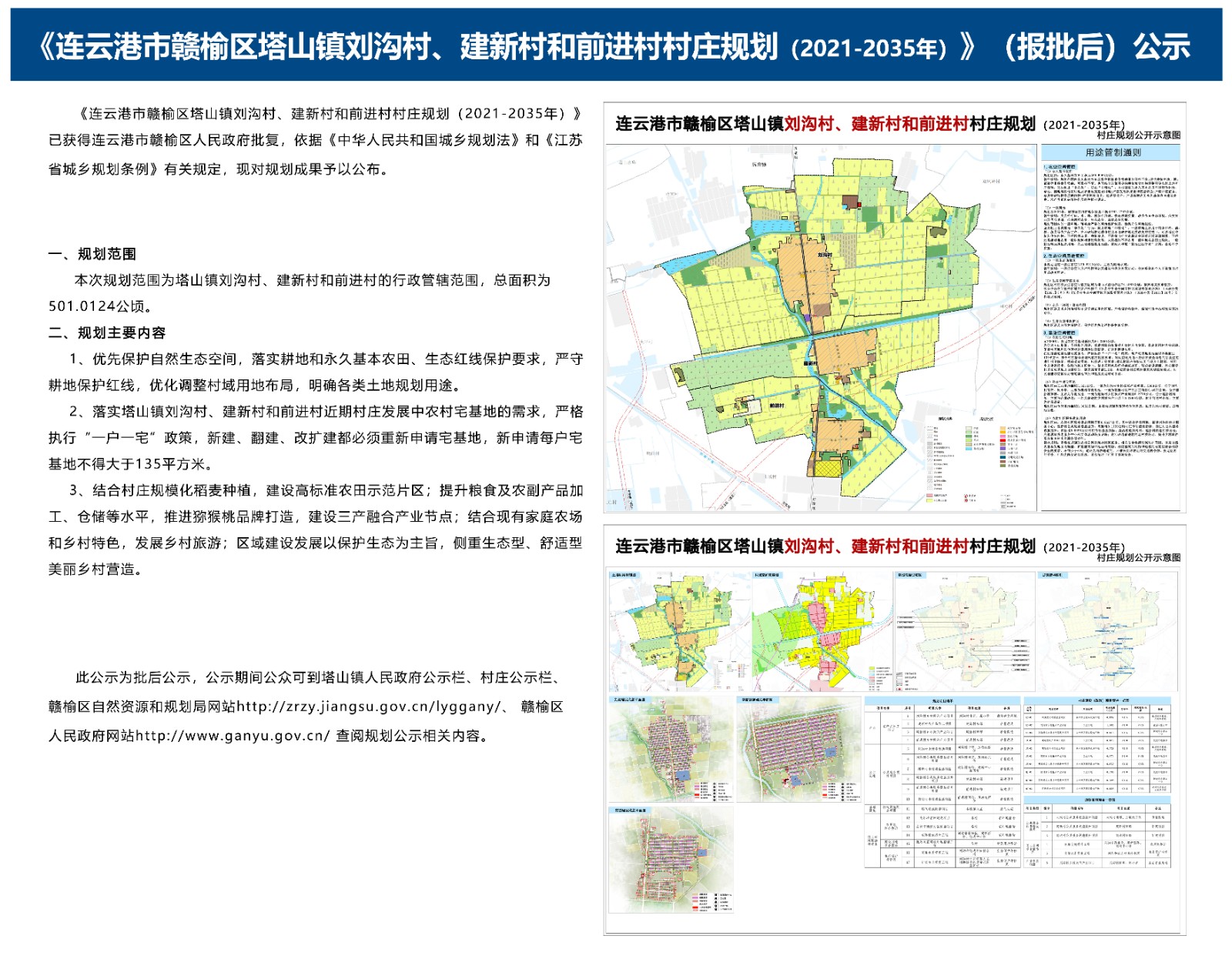
Task: Click the lower sheet's red 刘沟村、建新村和前进村 title
Action: tap(876, 546)
